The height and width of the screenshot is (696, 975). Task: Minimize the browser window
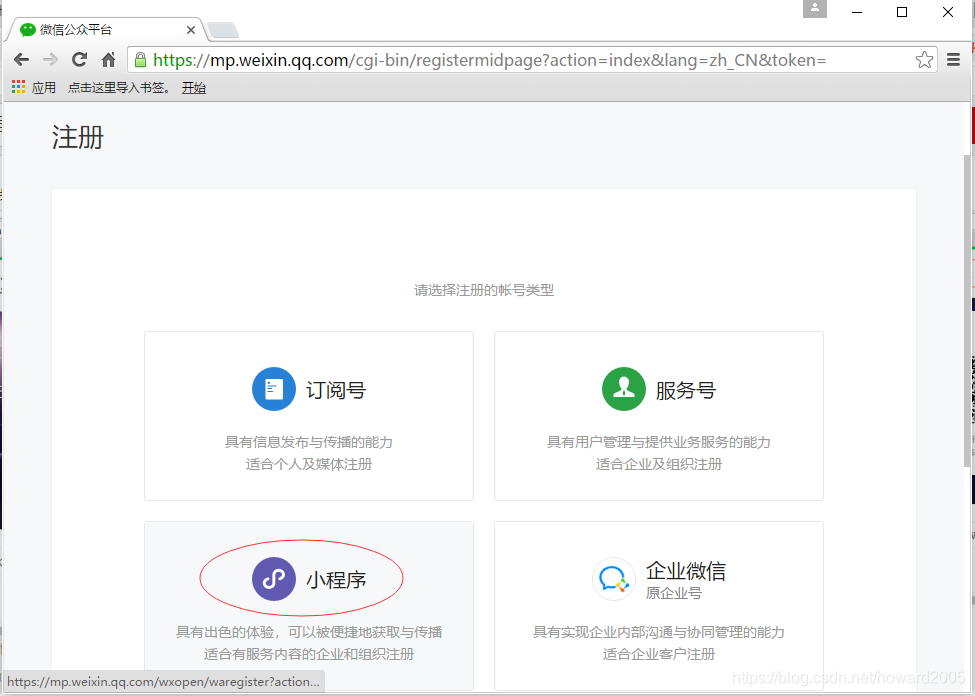pyautogui.click(x=857, y=12)
